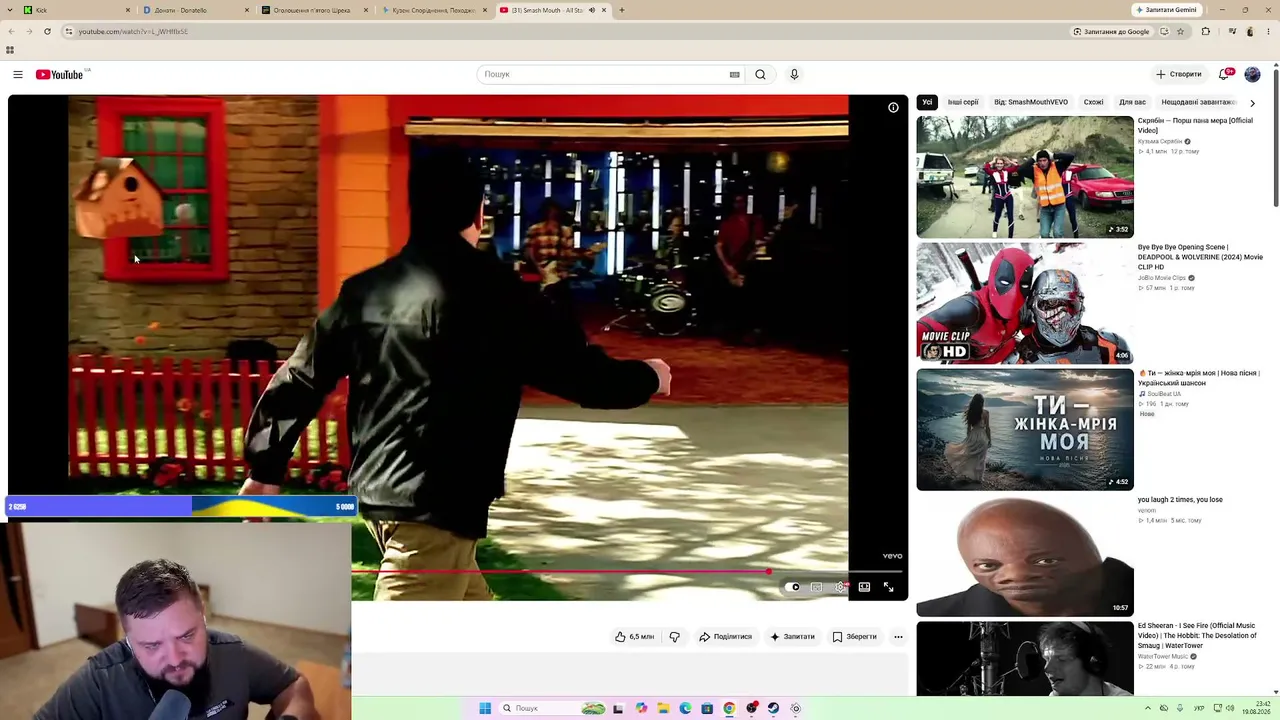Select the Інші серії filter chip
1280x720 pixels.
coord(963,102)
